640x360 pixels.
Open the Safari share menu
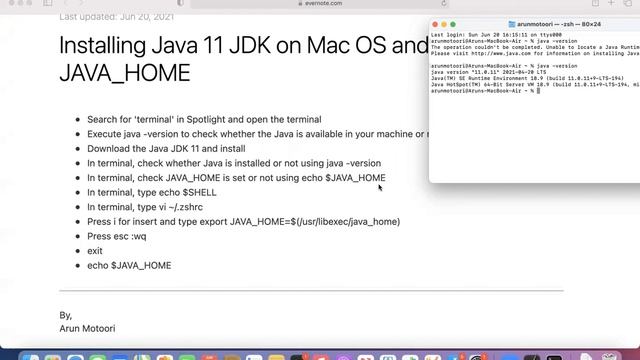coord(596,3)
